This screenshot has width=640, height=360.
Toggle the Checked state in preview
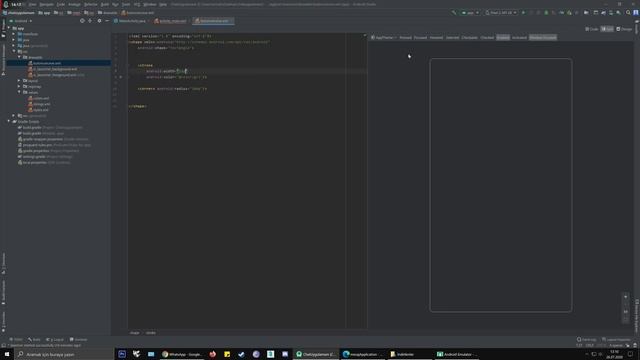(487, 38)
